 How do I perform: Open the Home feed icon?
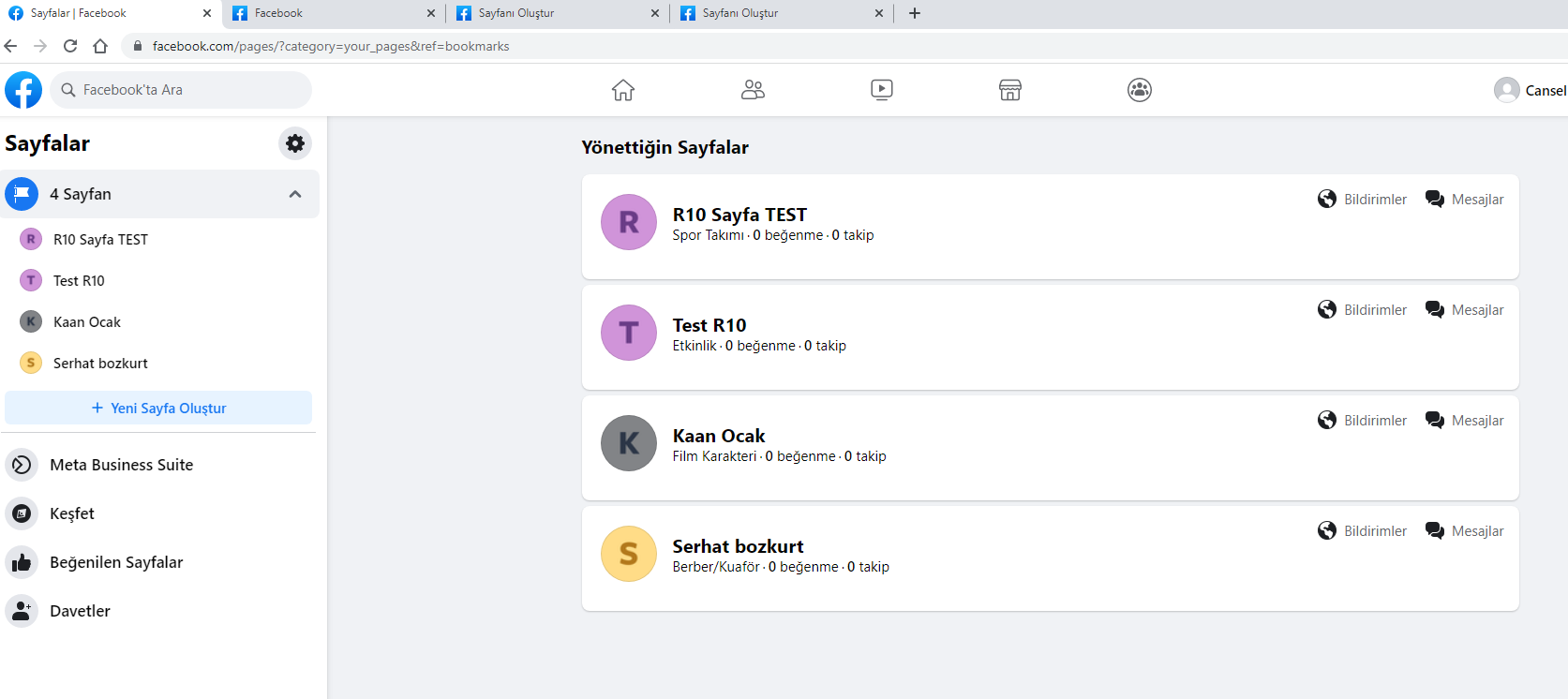[x=623, y=90]
